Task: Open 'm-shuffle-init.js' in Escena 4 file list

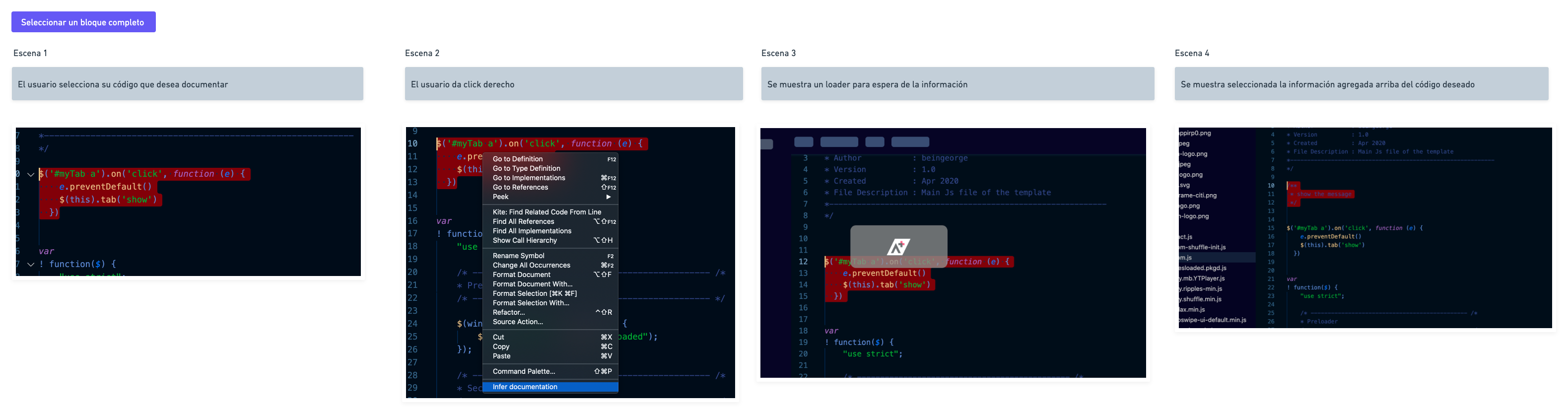Action: 1202,247
